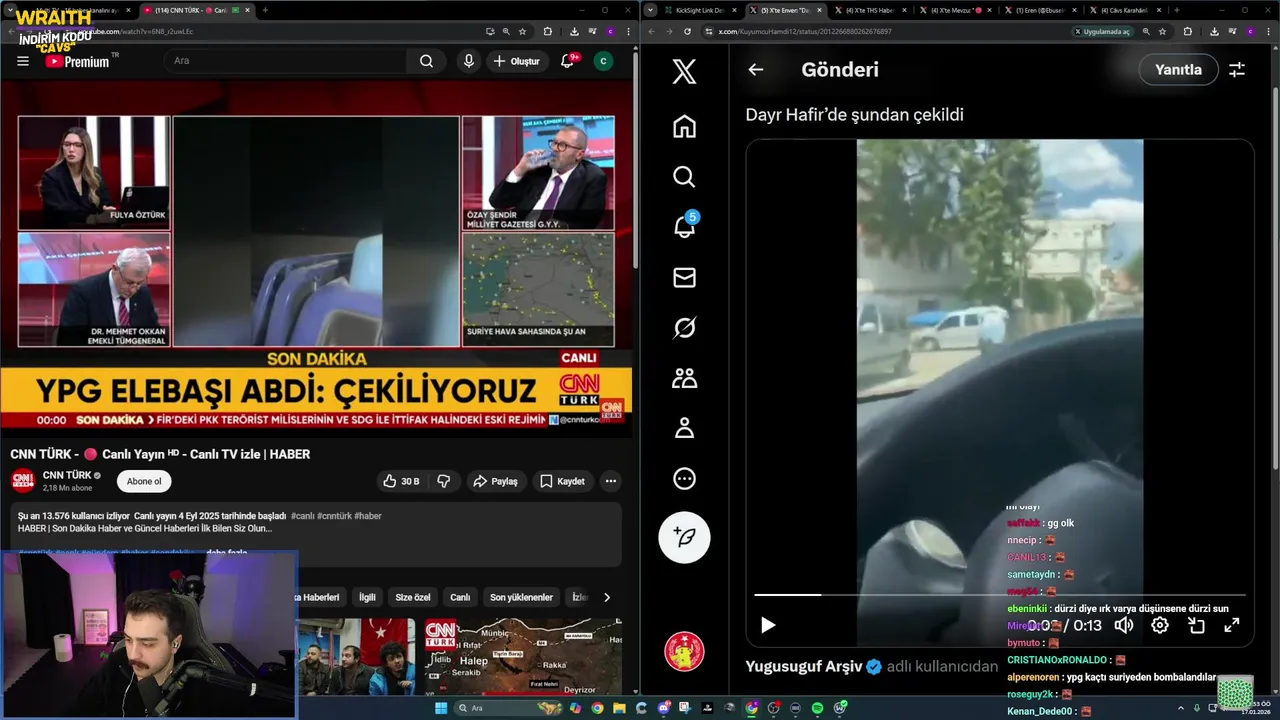
Task: Start YouTube voice search with microphone
Action: pos(468,61)
